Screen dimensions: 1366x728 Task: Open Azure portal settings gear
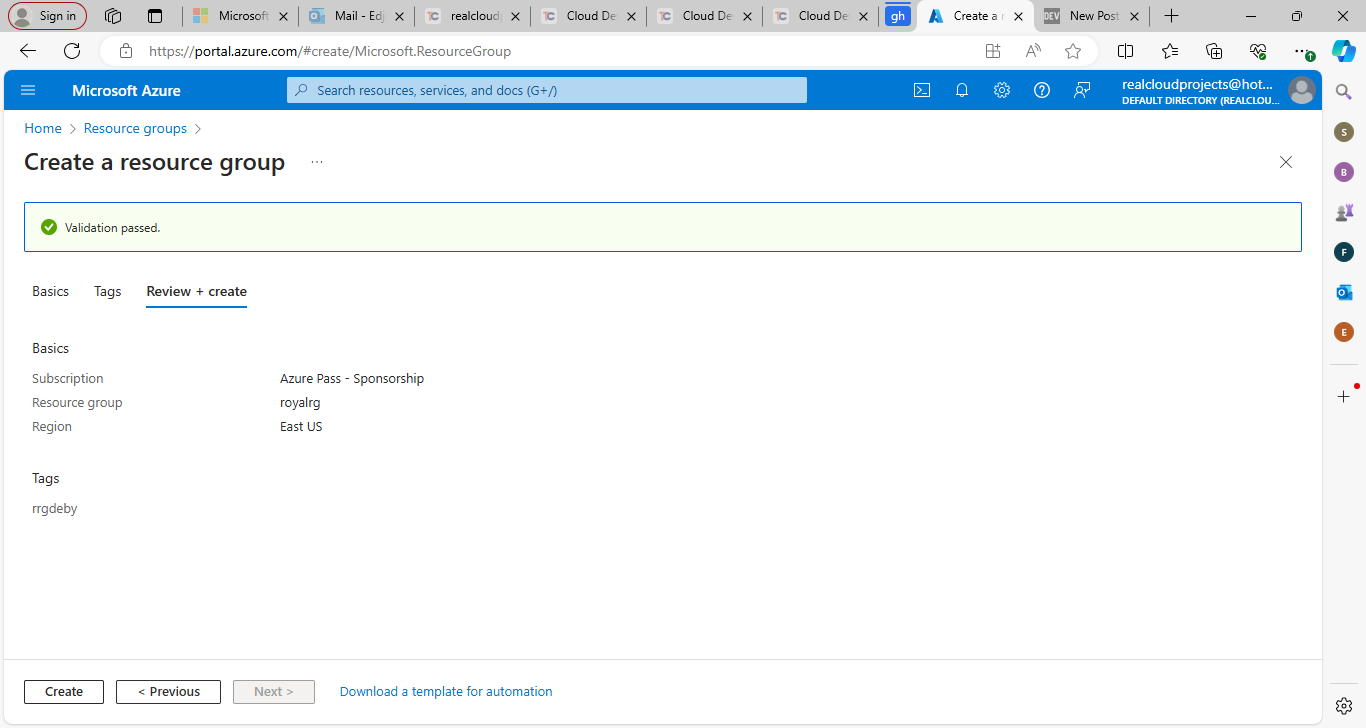coord(1002,90)
